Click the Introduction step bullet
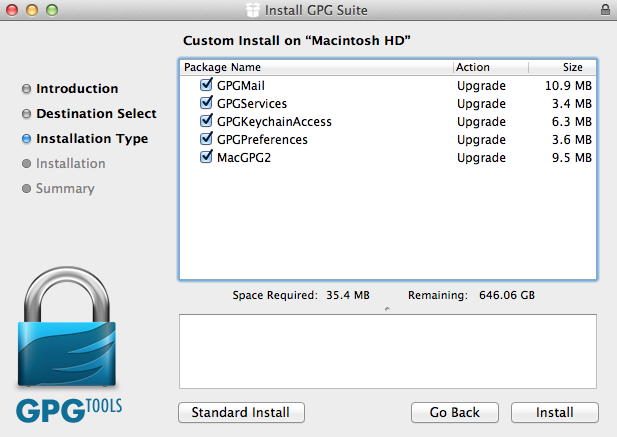This screenshot has height=437, width=617. click(x=26, y=89)
